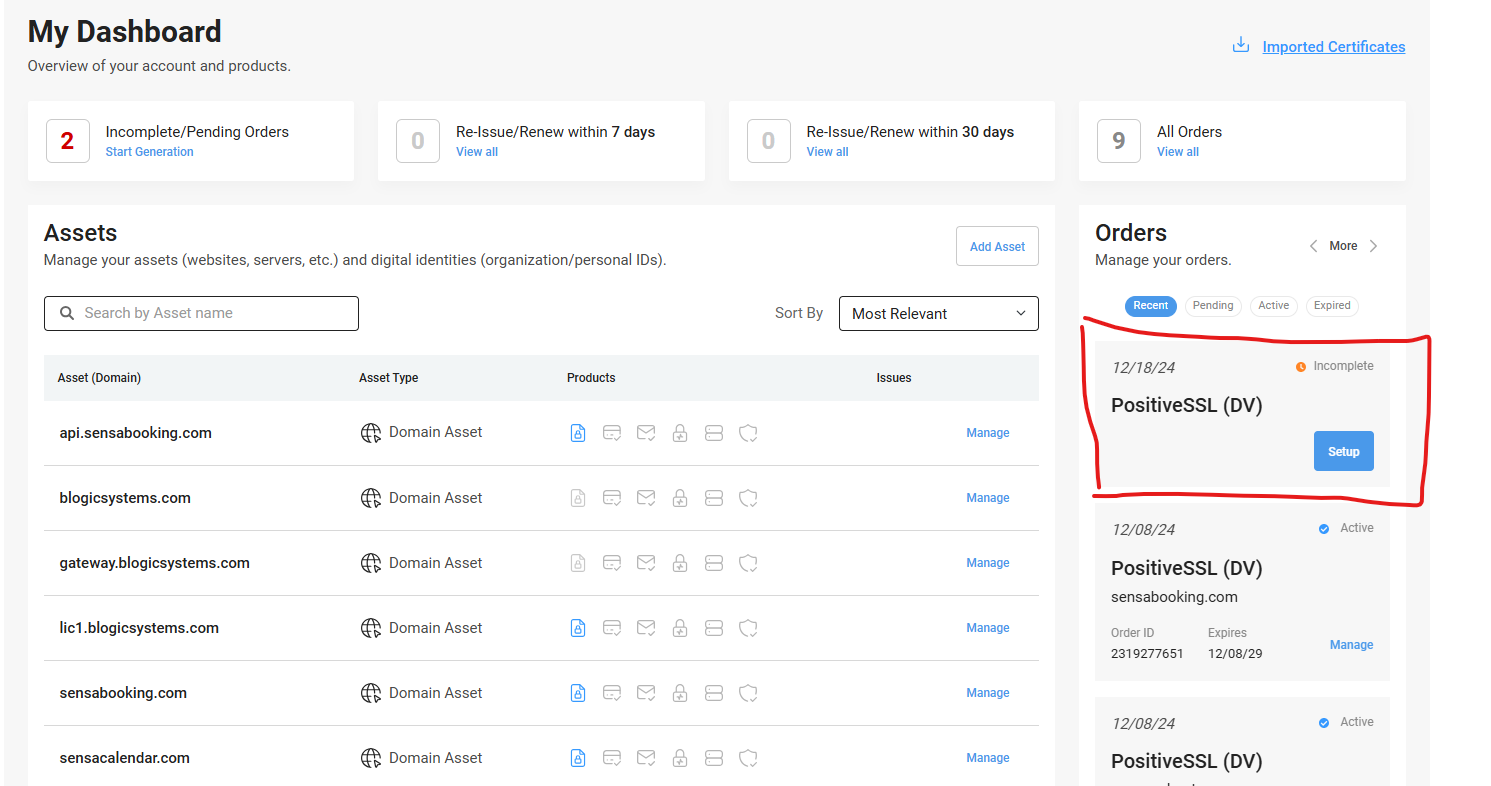Viewport: 1491px width, 786px height.
Task: Click globe icon in api.sensabooking.com row
Action: pyautogui.click(x=371, y=433)
